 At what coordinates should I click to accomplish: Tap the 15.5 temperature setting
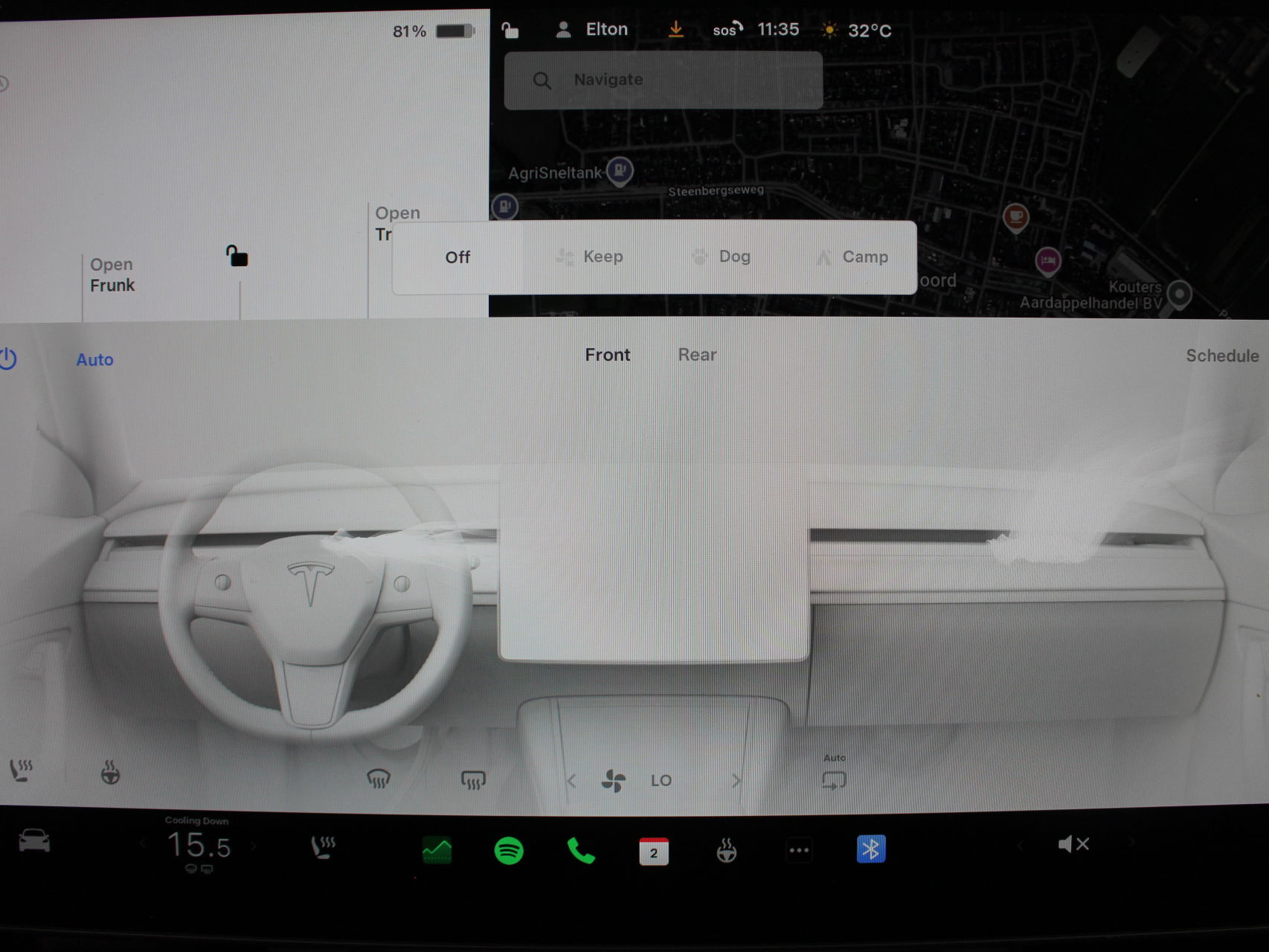[x=199, y=846]
